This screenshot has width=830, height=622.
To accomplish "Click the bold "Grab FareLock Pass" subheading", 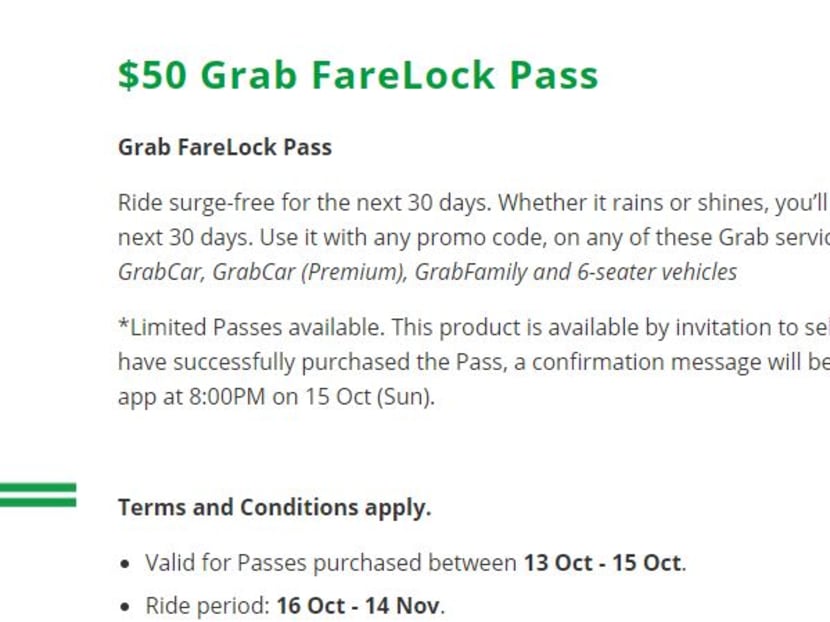I will [224, 147].
